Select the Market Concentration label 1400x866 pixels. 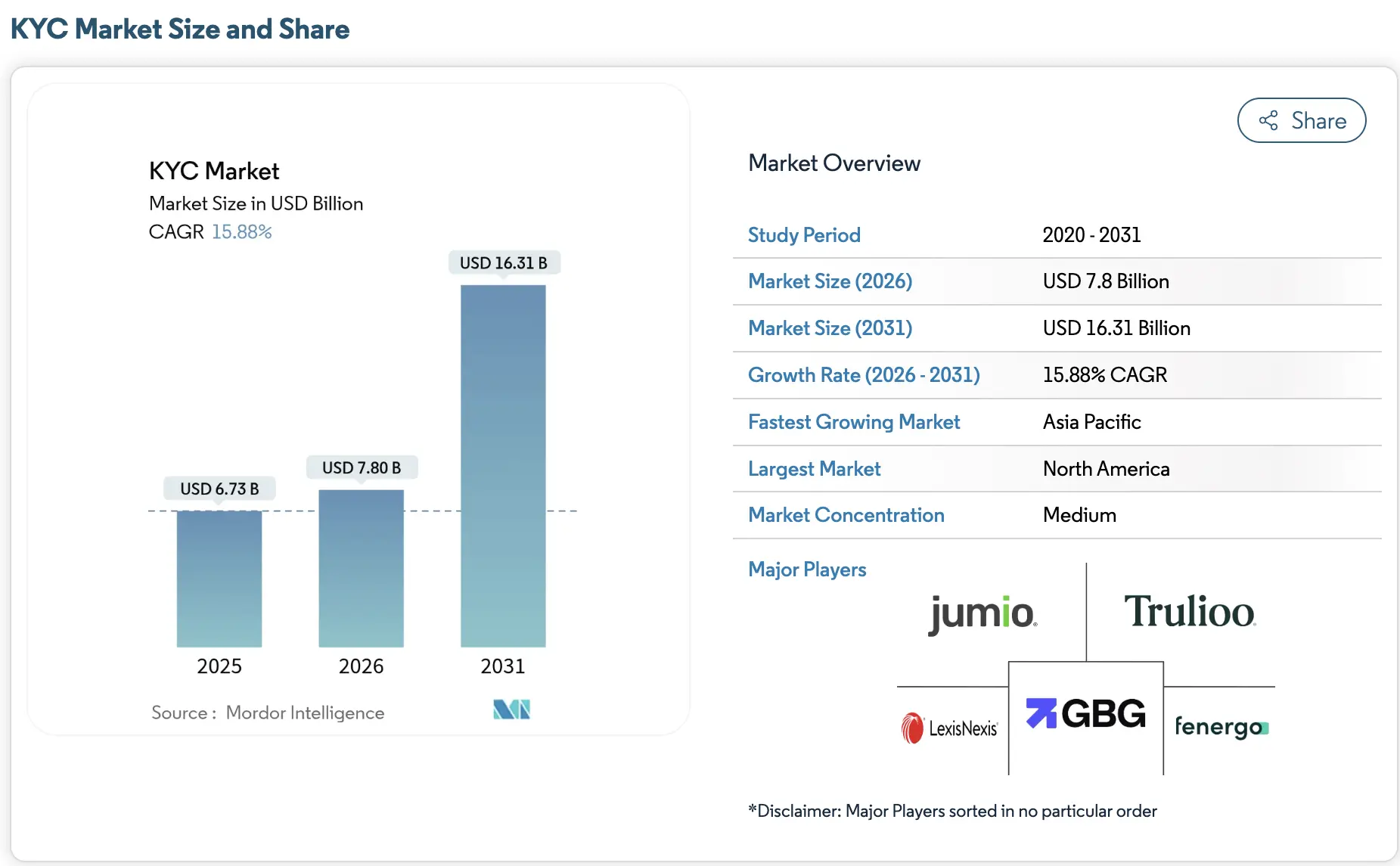(846, 515)
